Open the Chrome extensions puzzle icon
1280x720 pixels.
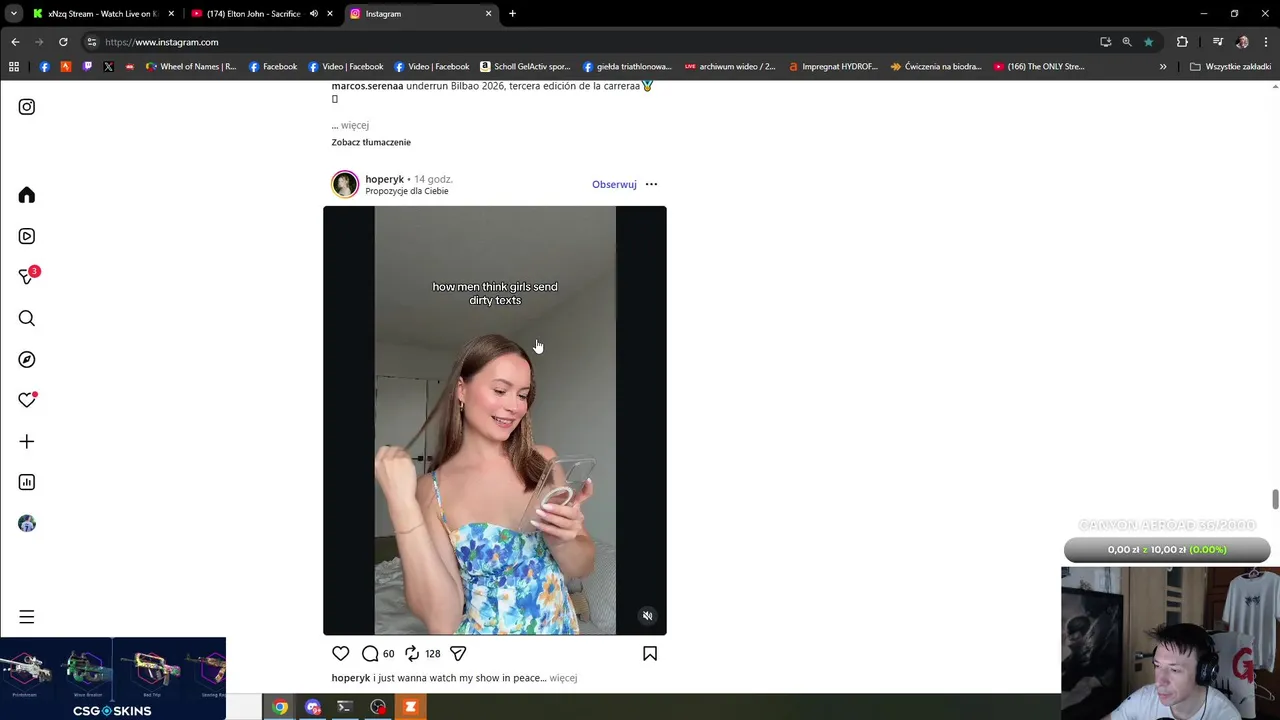(x=1182, y=42)
